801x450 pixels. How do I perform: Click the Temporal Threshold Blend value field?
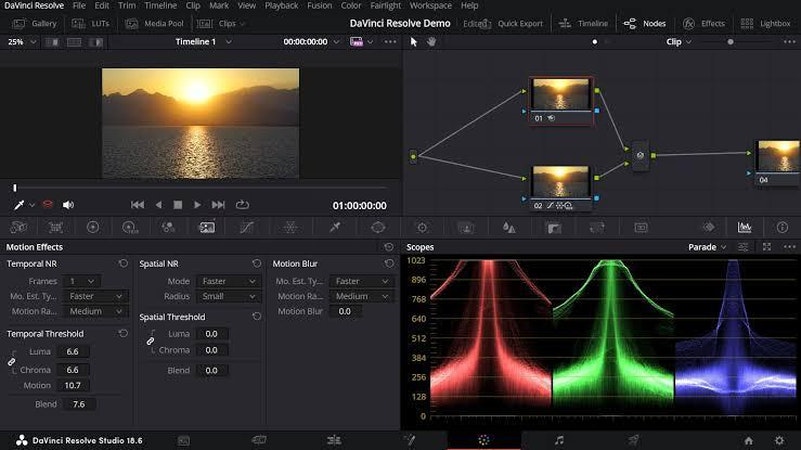(x=79, y=404)
